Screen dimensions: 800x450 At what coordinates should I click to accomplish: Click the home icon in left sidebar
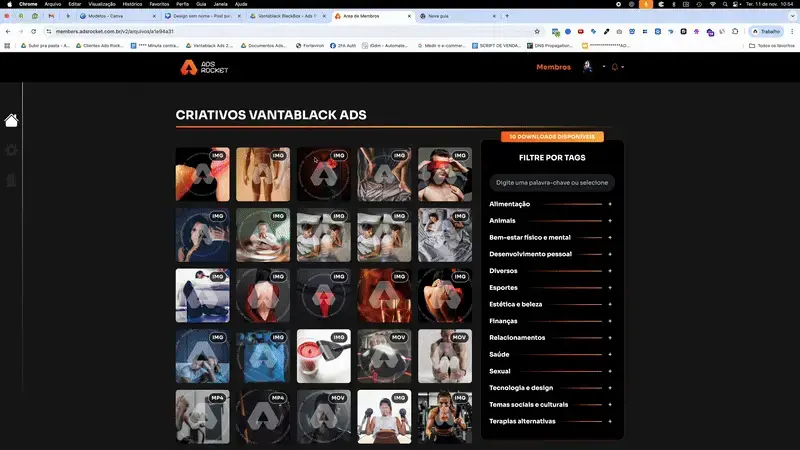click(x=11, y=120)
